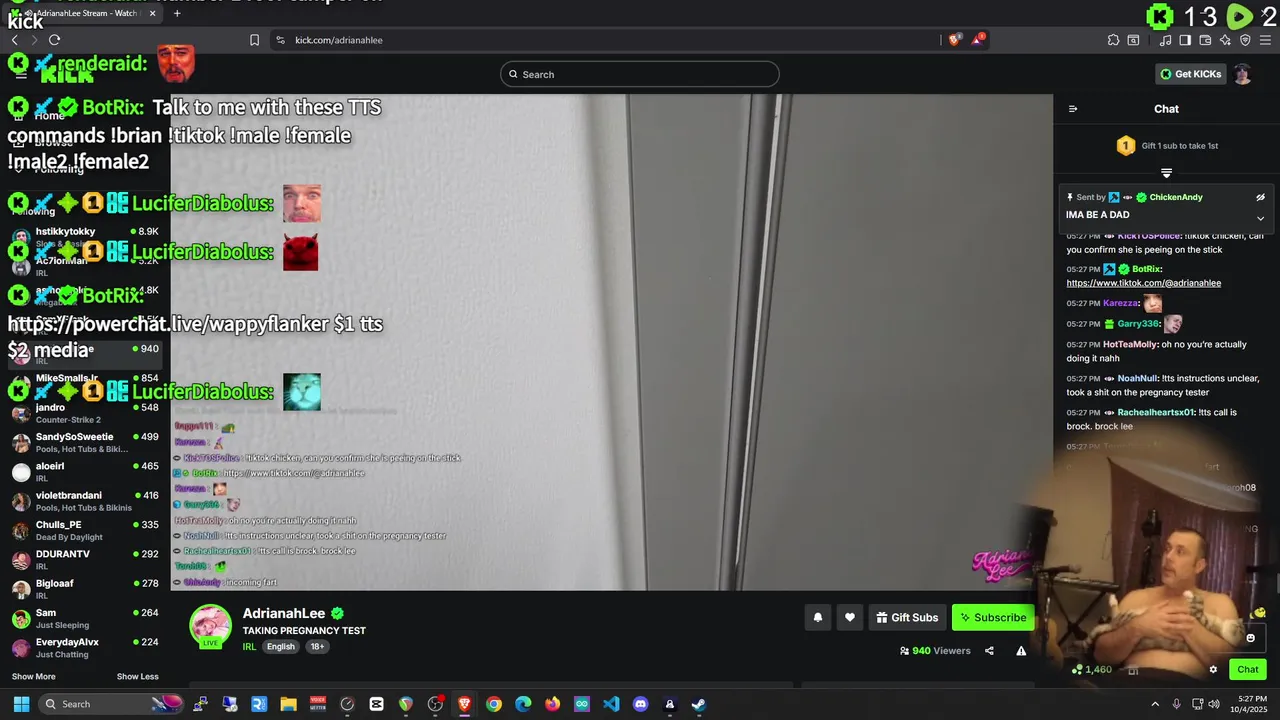Open the user profile avatar menu

[1242, 74]
